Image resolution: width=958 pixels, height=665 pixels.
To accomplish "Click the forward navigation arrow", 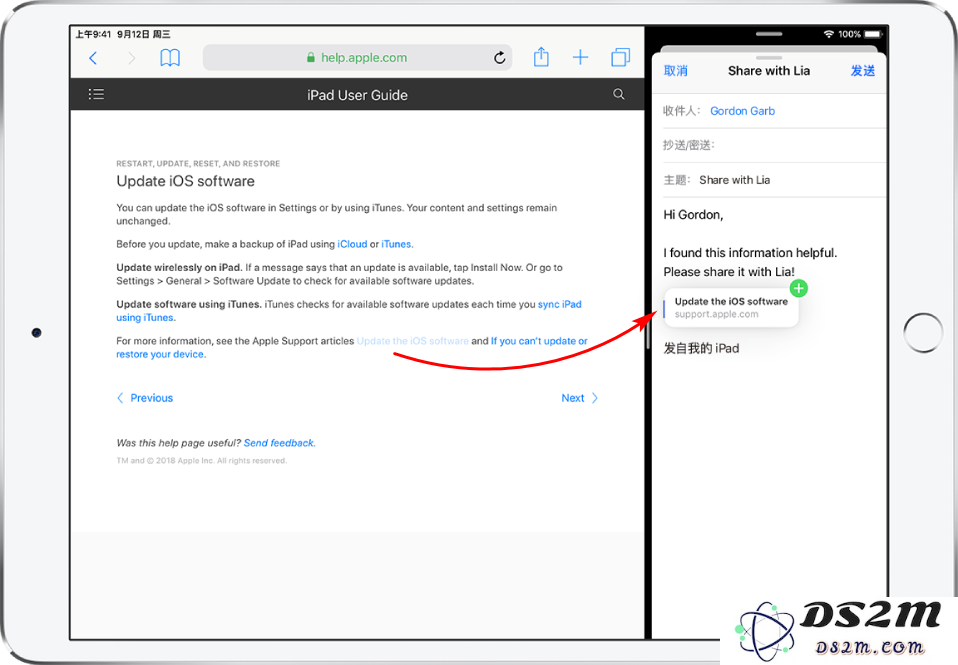I will tap(131, 58).
